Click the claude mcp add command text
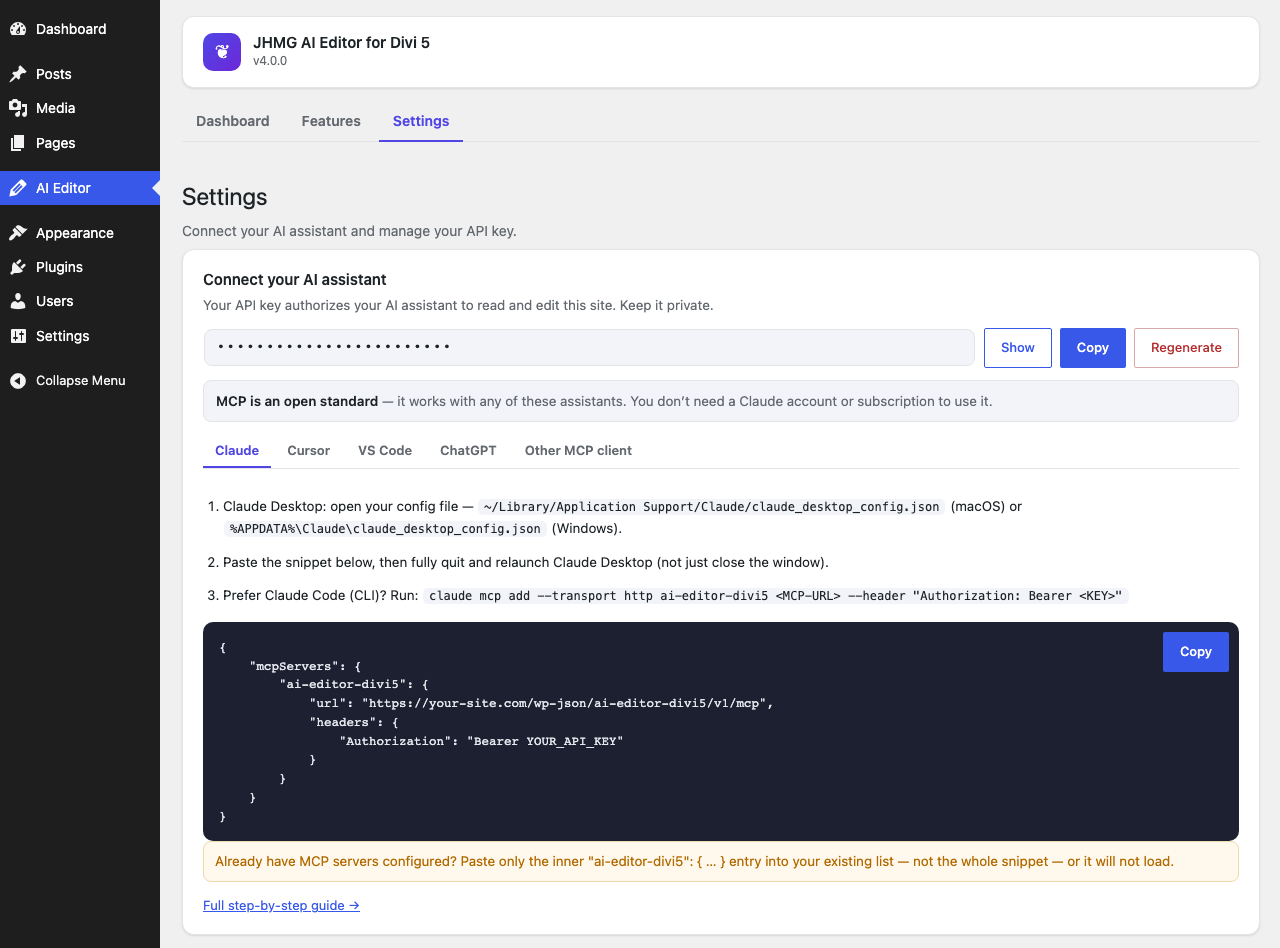This screenshot has height=948, width=1280. coord(776,596)
